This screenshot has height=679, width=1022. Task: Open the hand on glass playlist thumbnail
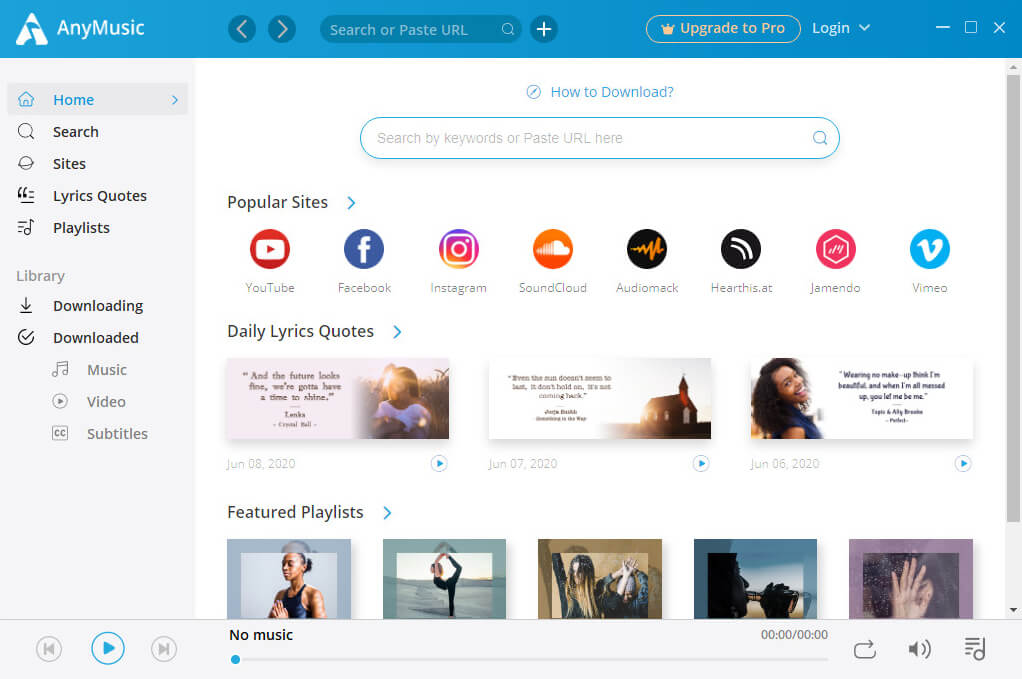coord(911,579)
